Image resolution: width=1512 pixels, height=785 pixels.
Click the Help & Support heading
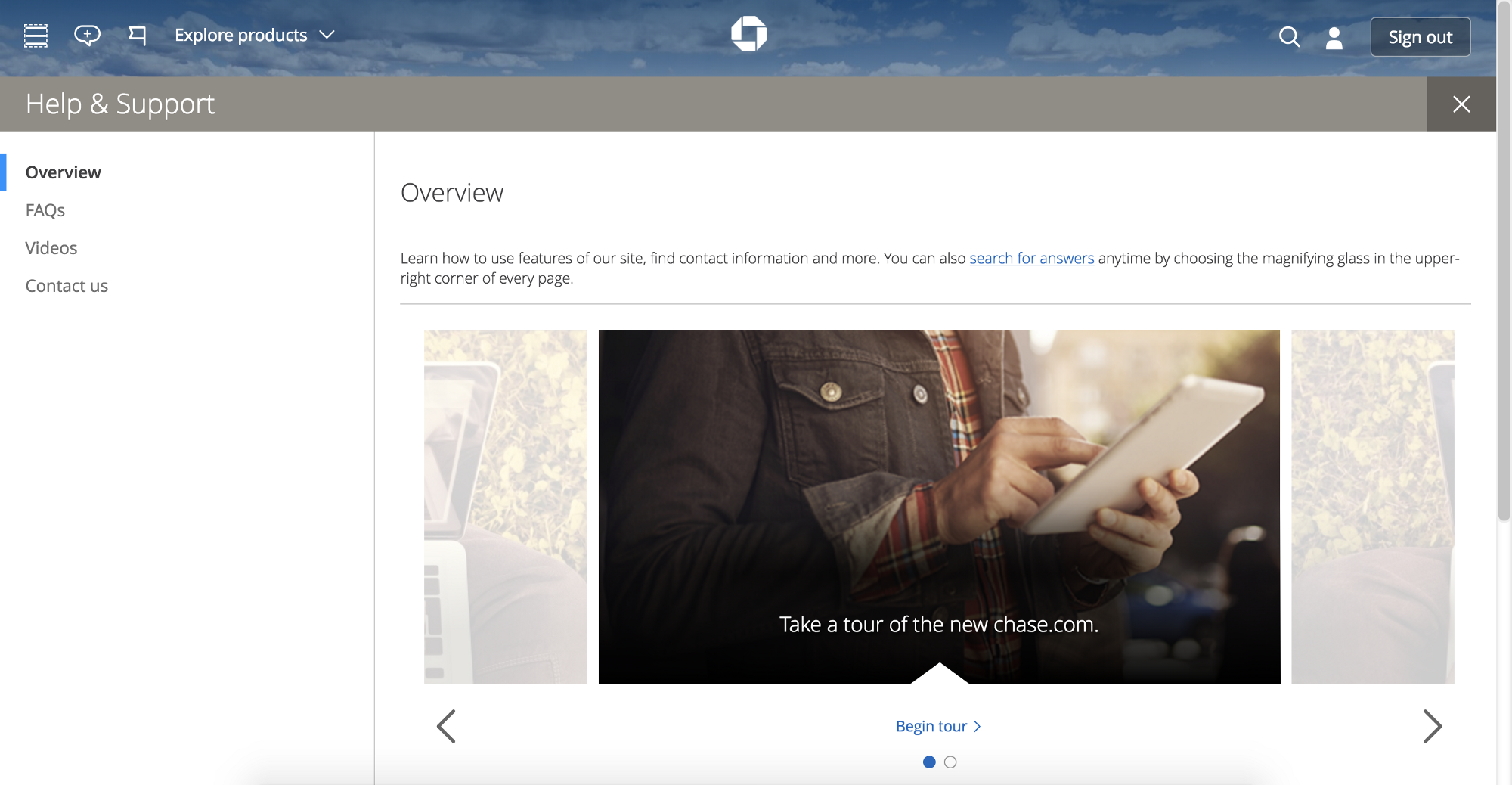pos(120,104)
